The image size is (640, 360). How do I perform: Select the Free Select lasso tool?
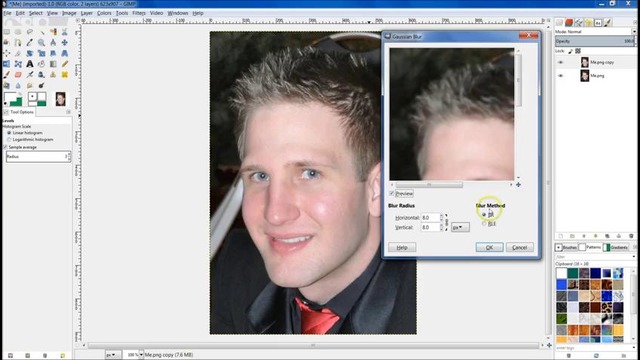[30, 31]
